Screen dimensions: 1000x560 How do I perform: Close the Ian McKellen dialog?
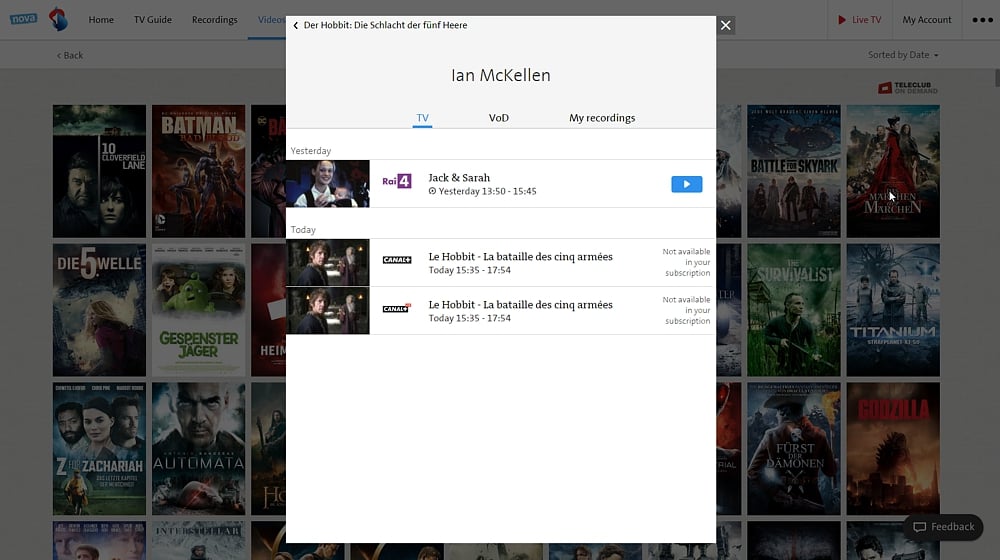(726, 26)
